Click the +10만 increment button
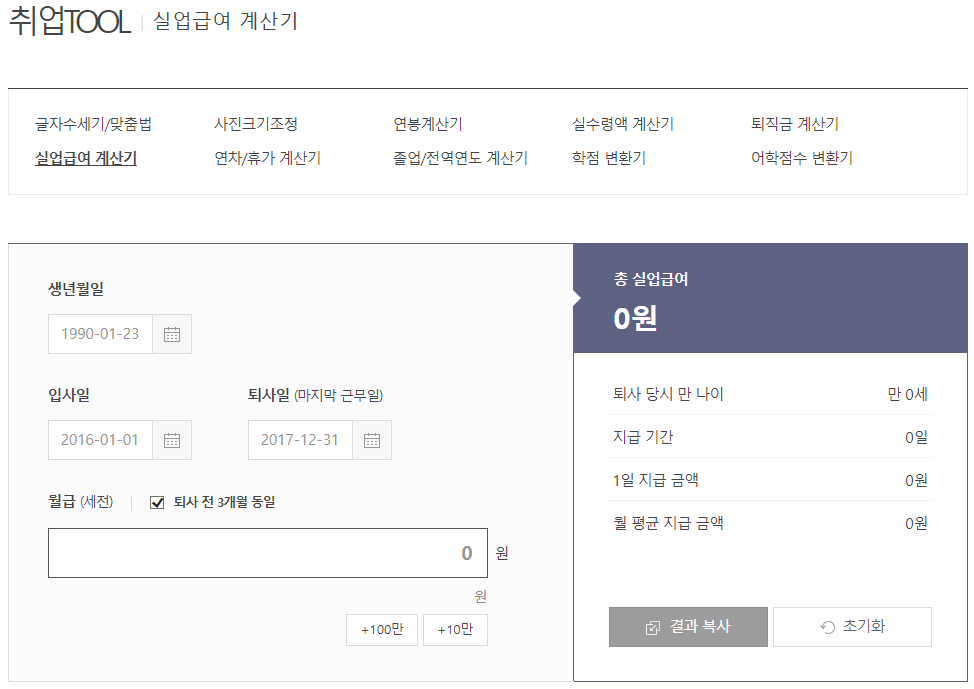This screenshot has width=974, height=689. (455, 630)
